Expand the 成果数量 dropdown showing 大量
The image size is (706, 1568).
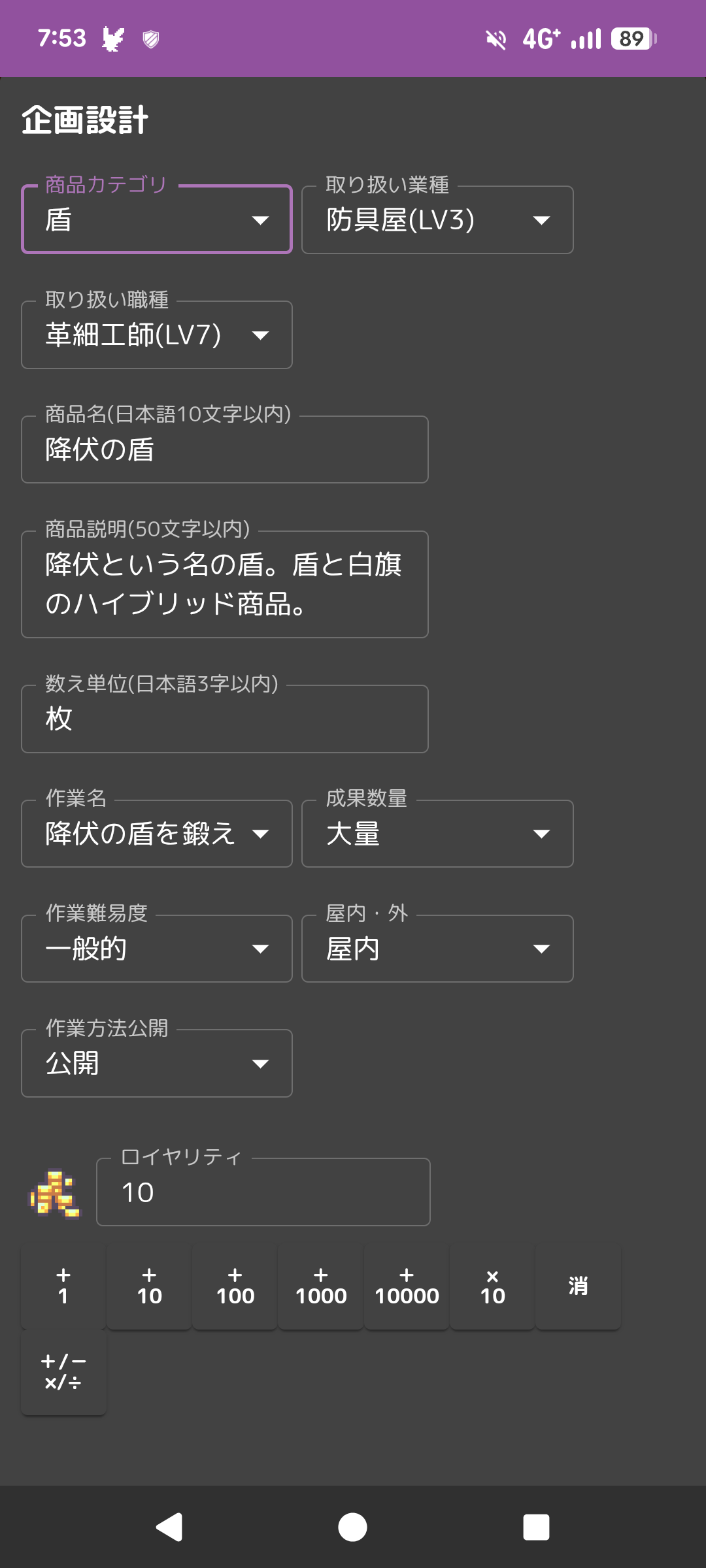click(x=437, y=834)
